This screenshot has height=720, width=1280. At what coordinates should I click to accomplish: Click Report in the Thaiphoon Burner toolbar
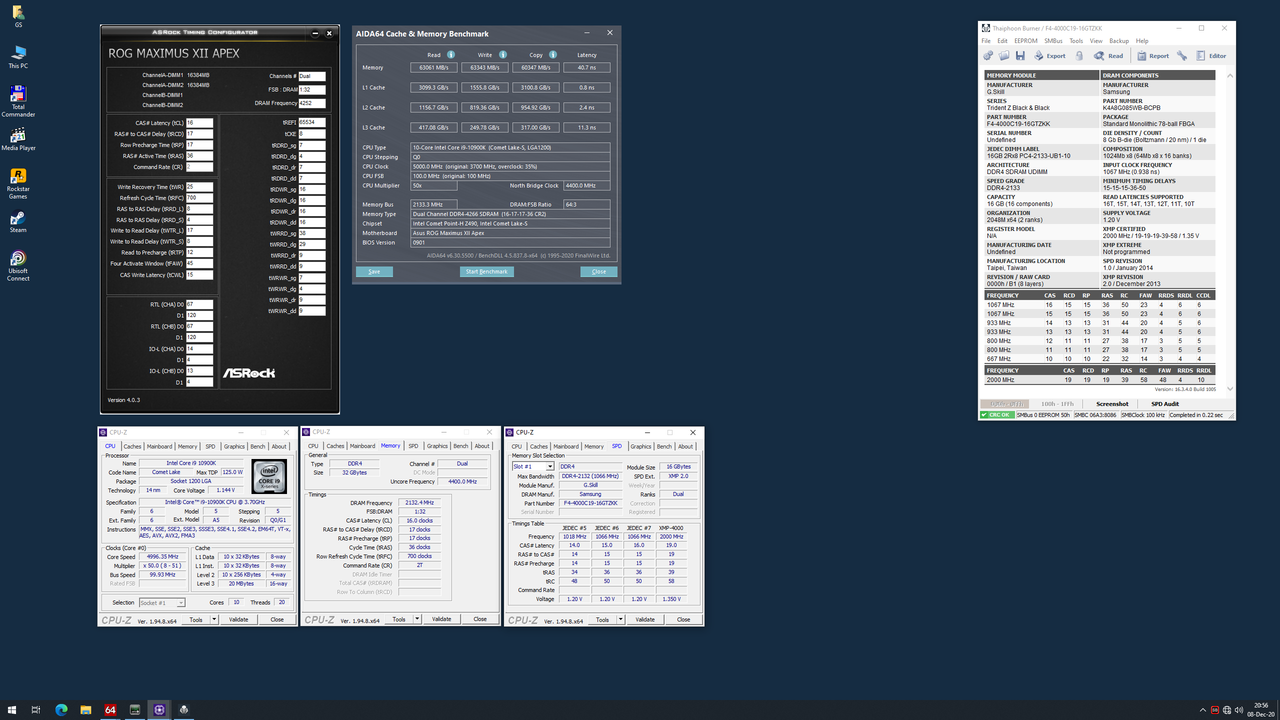point(1152,56)
